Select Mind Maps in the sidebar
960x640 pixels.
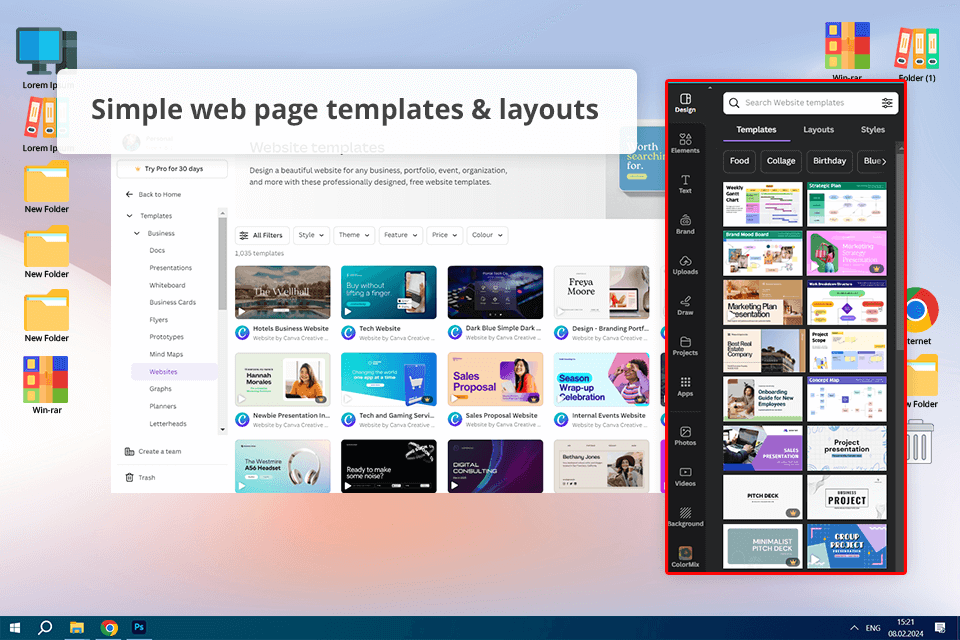pos(166,355)
